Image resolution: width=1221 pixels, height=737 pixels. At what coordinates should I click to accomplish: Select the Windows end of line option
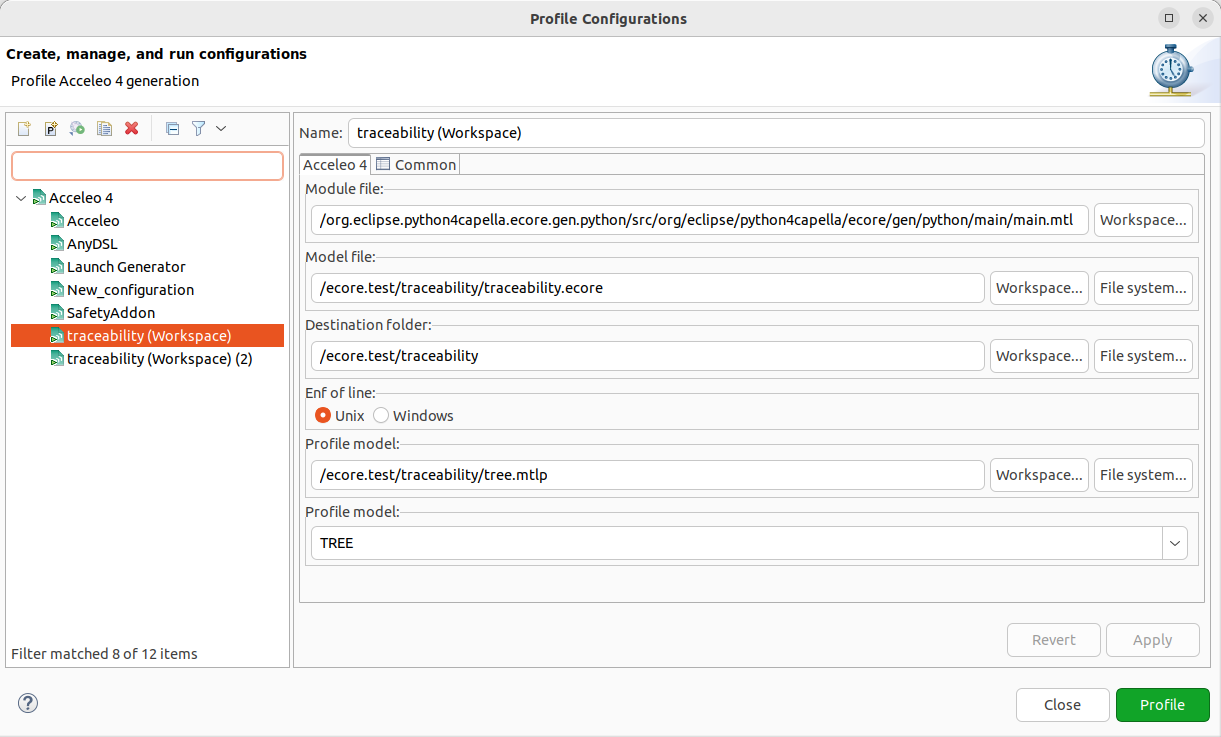(381, 415)
